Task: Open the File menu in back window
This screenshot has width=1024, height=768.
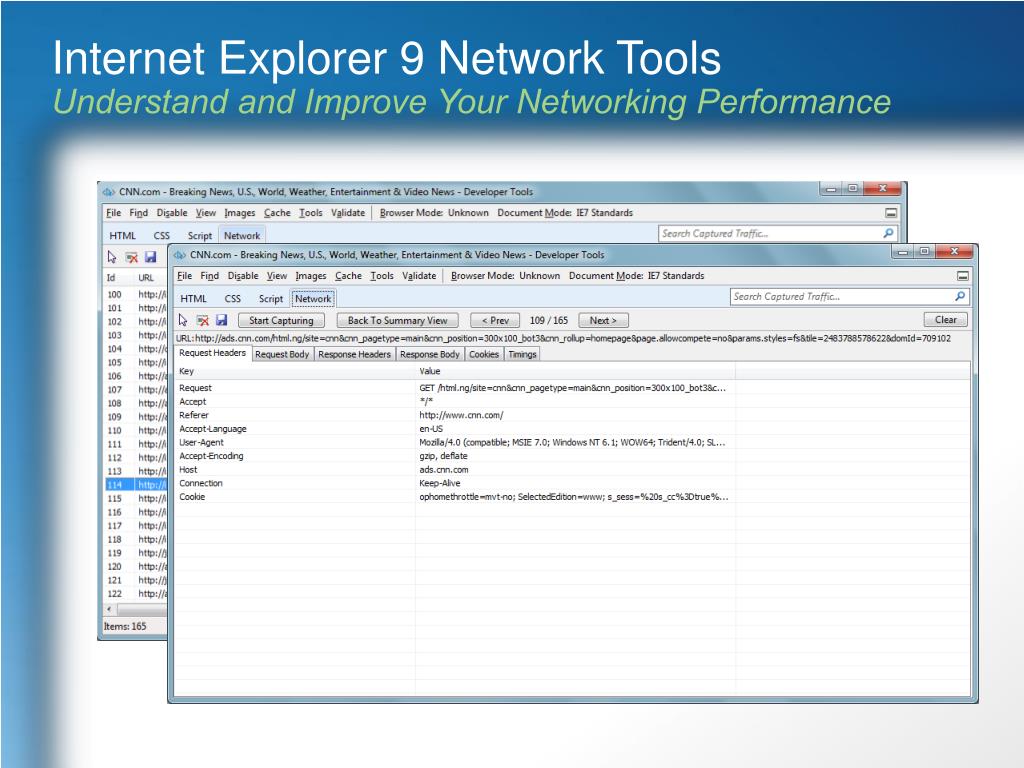Action: 114,213
